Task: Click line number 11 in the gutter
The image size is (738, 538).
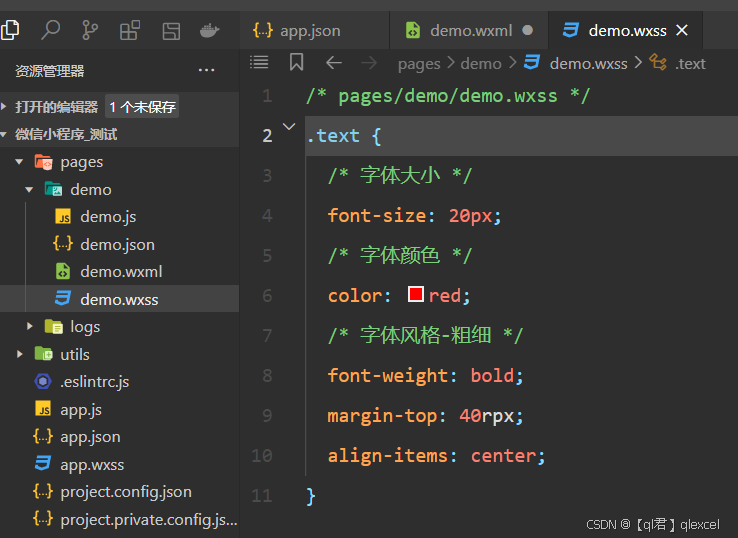Action: [x=262, y=496]
